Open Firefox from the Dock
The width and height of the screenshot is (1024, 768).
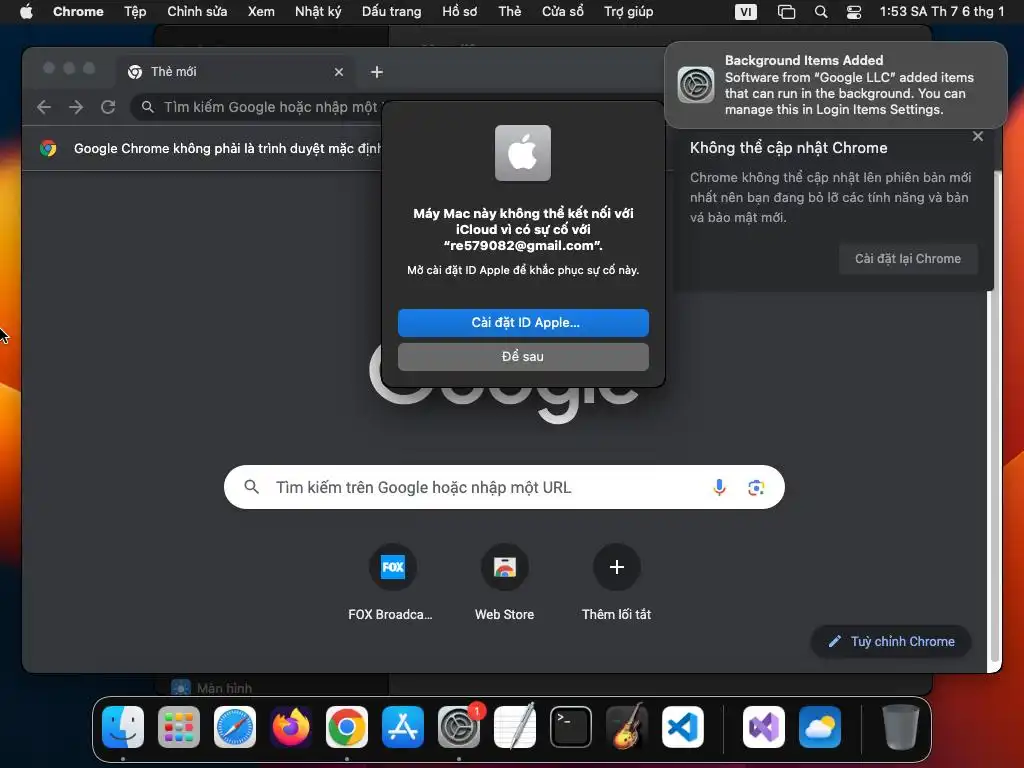(x=291, y=727)
